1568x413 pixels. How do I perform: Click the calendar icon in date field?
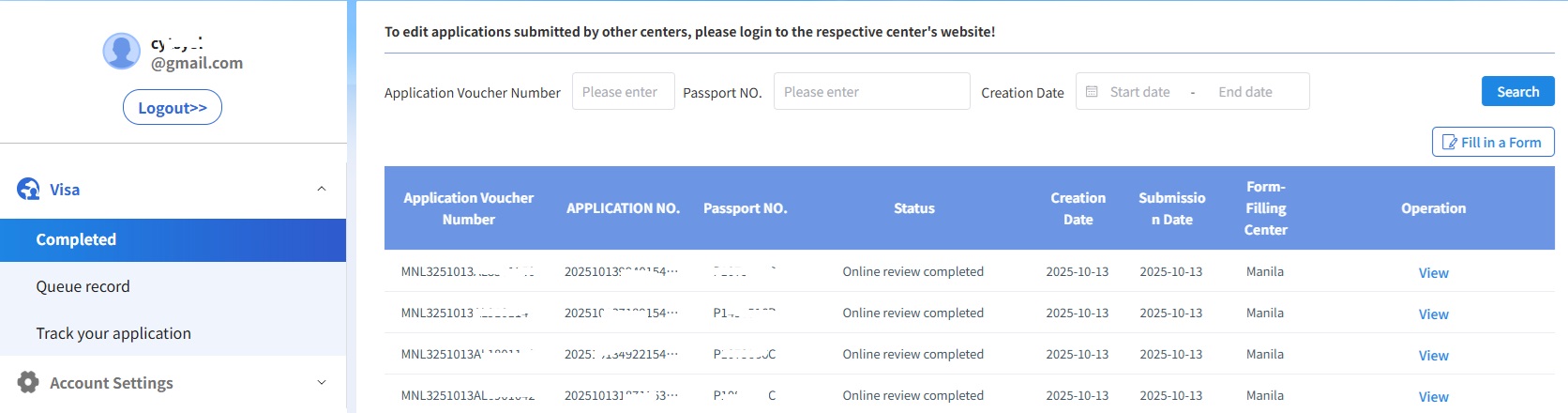1092,92
